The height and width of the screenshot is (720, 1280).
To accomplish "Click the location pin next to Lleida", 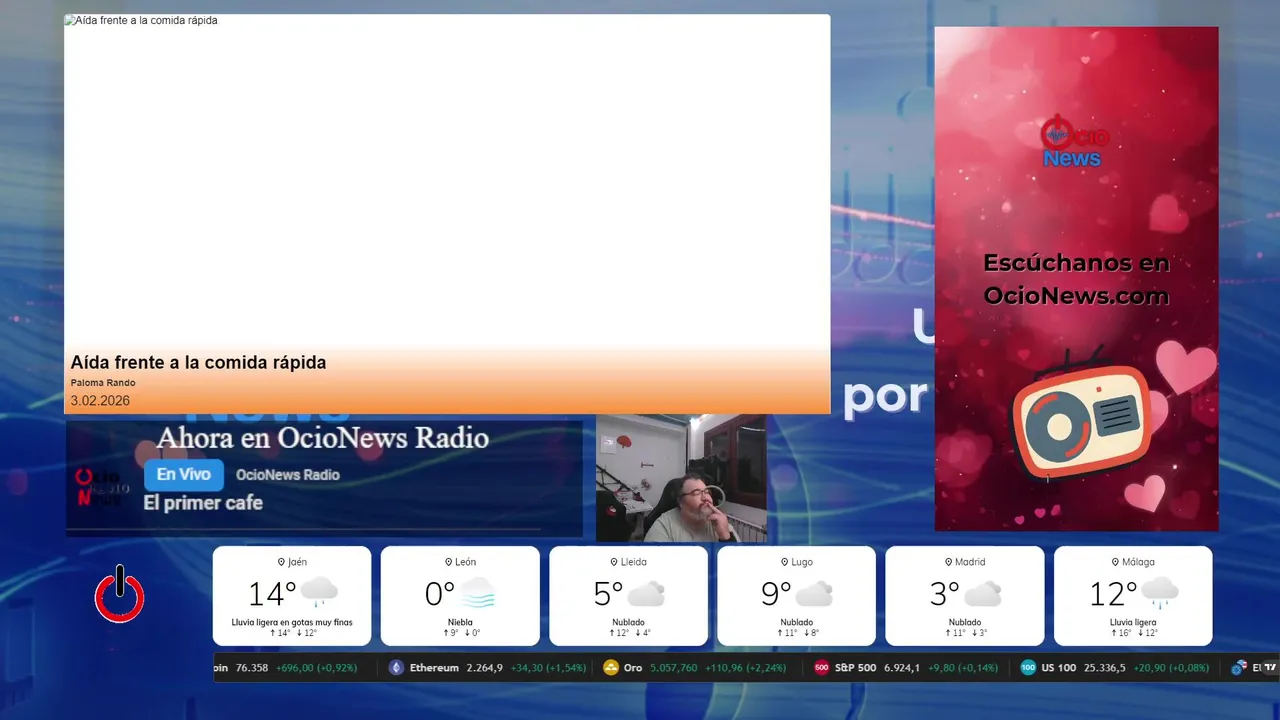I will 614,562.
